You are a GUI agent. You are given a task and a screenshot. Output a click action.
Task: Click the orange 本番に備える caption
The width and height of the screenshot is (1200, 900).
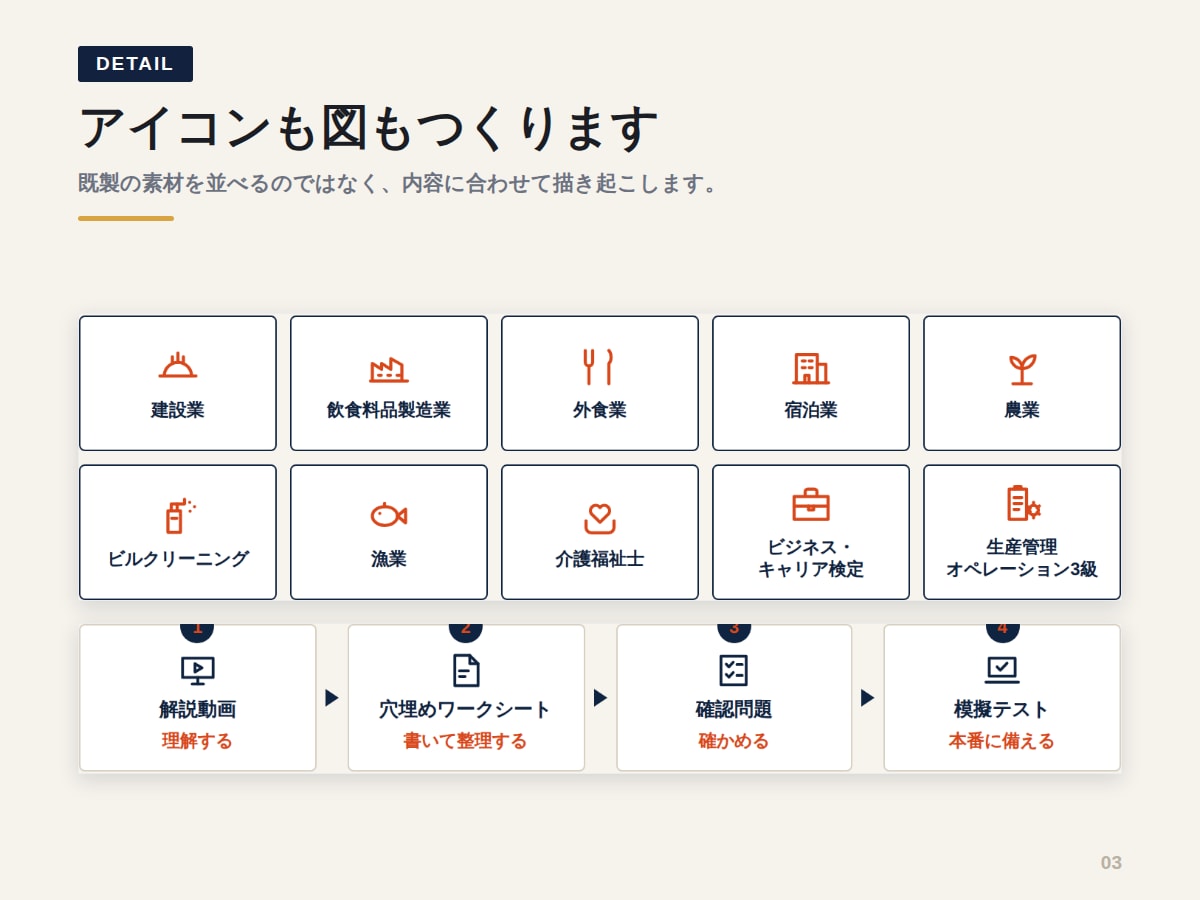click(1002, 741)
